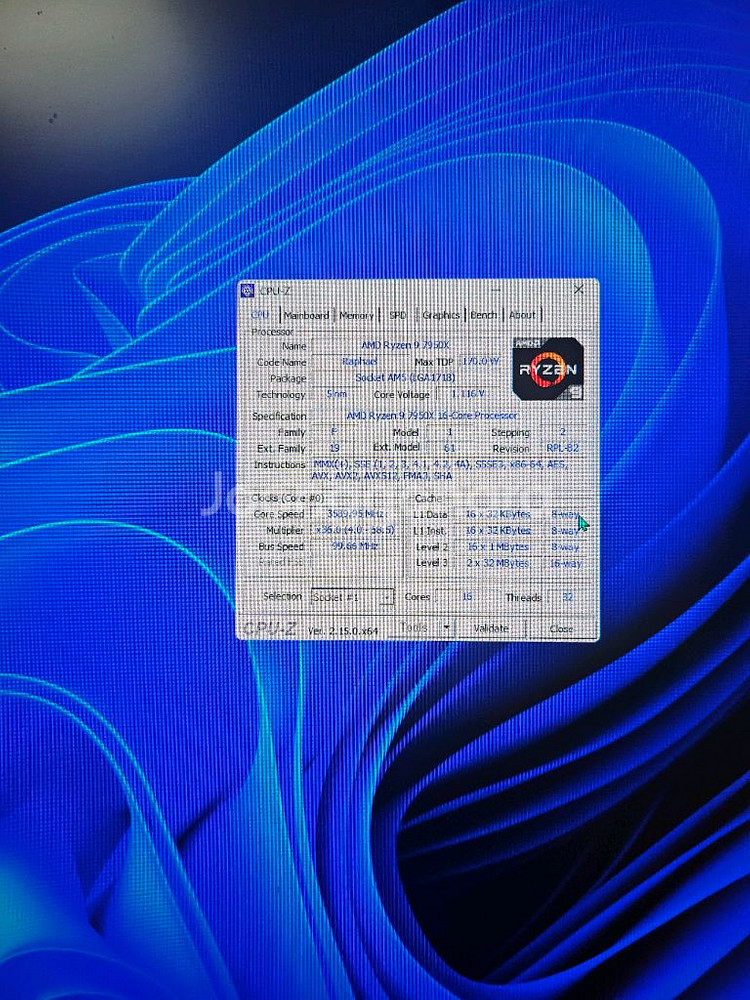This screenshot has width=750, height=1000.
Task: Click the Level 2 8-way associativity value
Action: click(565, 547)
